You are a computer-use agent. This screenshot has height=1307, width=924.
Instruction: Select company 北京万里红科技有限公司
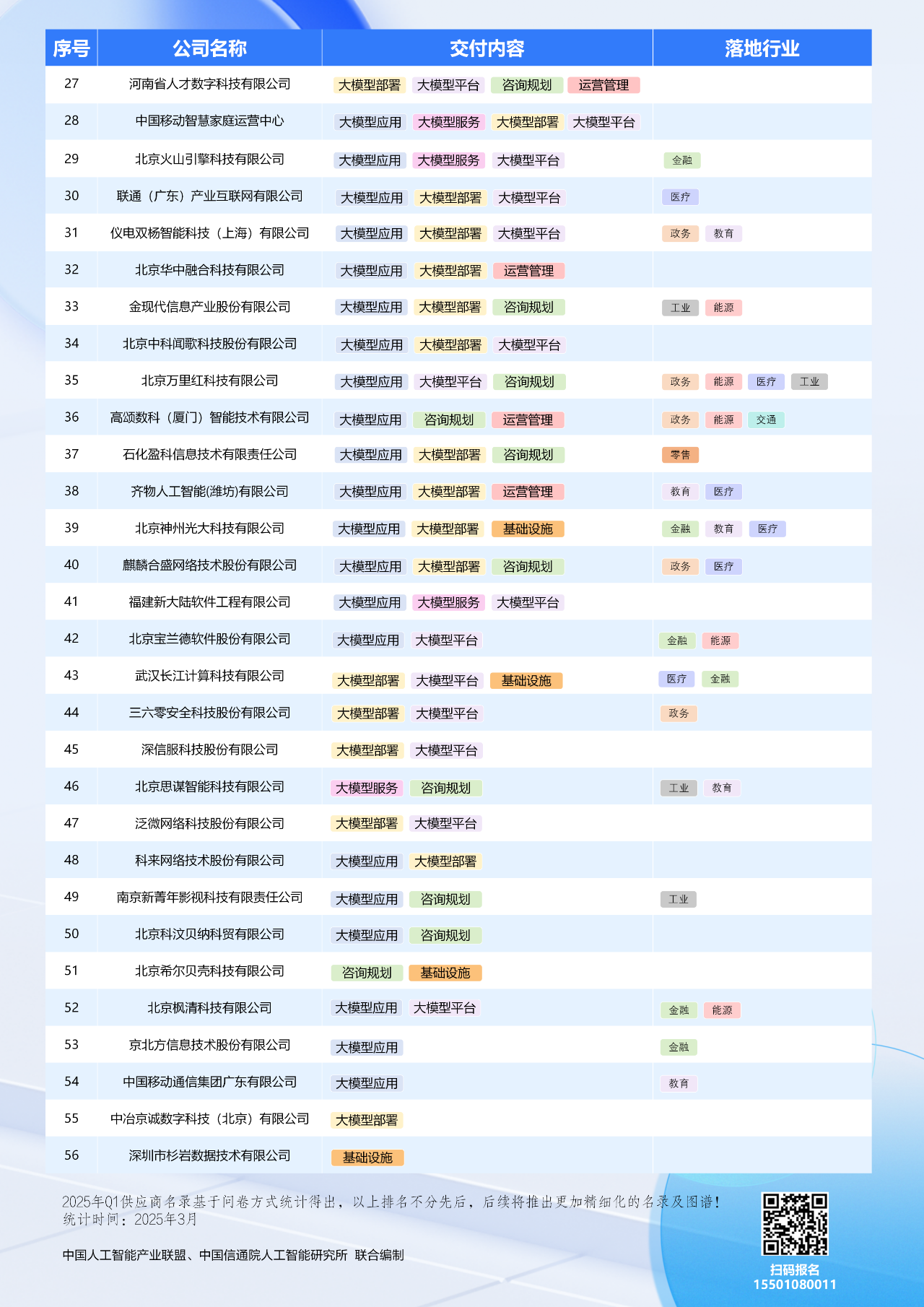(x=209, y=380)
